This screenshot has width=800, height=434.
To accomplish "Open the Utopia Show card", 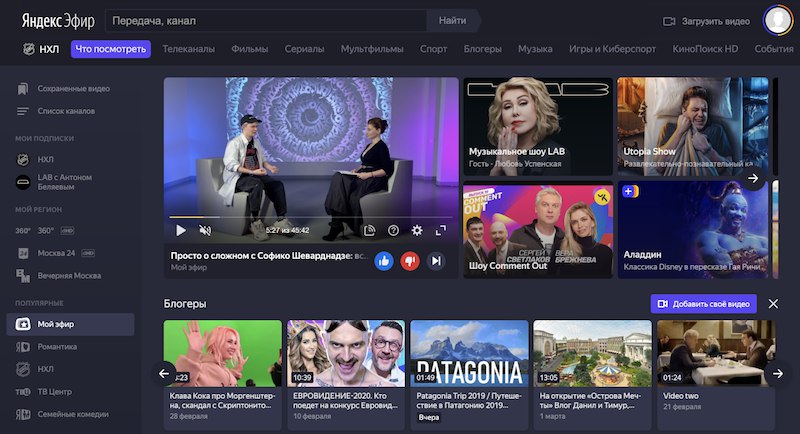I will tap(693, 126).
